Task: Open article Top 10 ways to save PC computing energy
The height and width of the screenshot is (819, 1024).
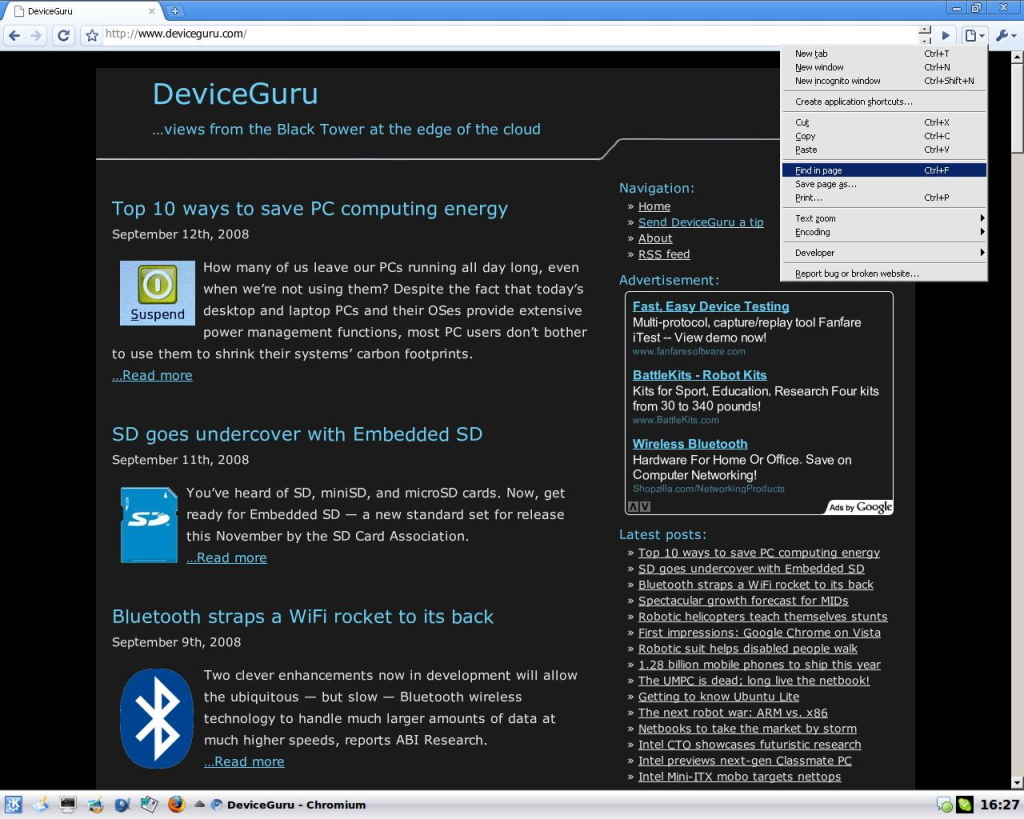Action: (310, 209)
